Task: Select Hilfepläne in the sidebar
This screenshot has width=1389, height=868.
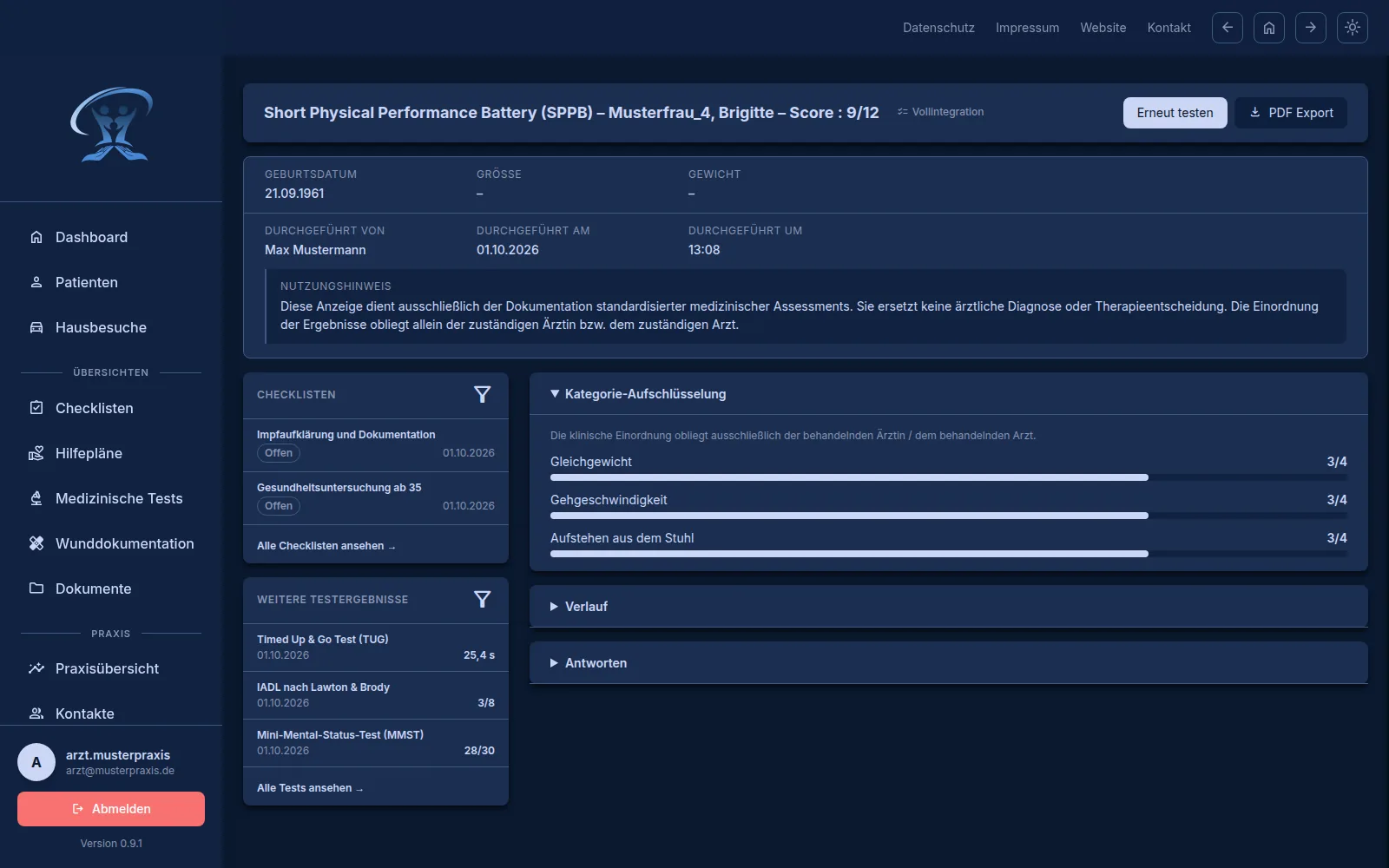Action: click(111, 453)
